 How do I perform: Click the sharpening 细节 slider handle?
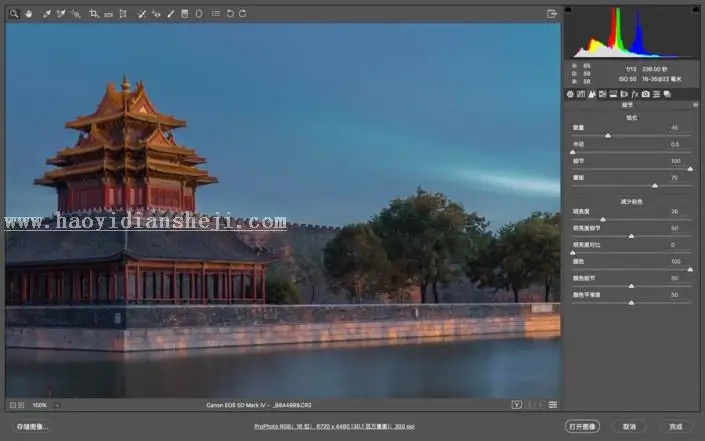point(690,169)
